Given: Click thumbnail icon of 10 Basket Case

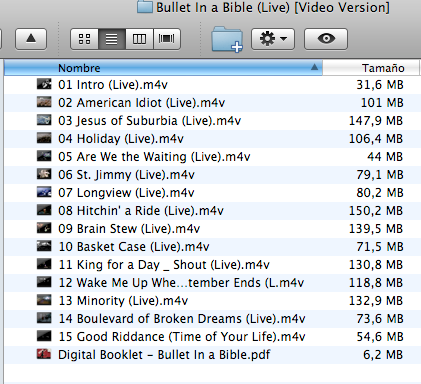Looking at the screenshot, I should [44, 246].
